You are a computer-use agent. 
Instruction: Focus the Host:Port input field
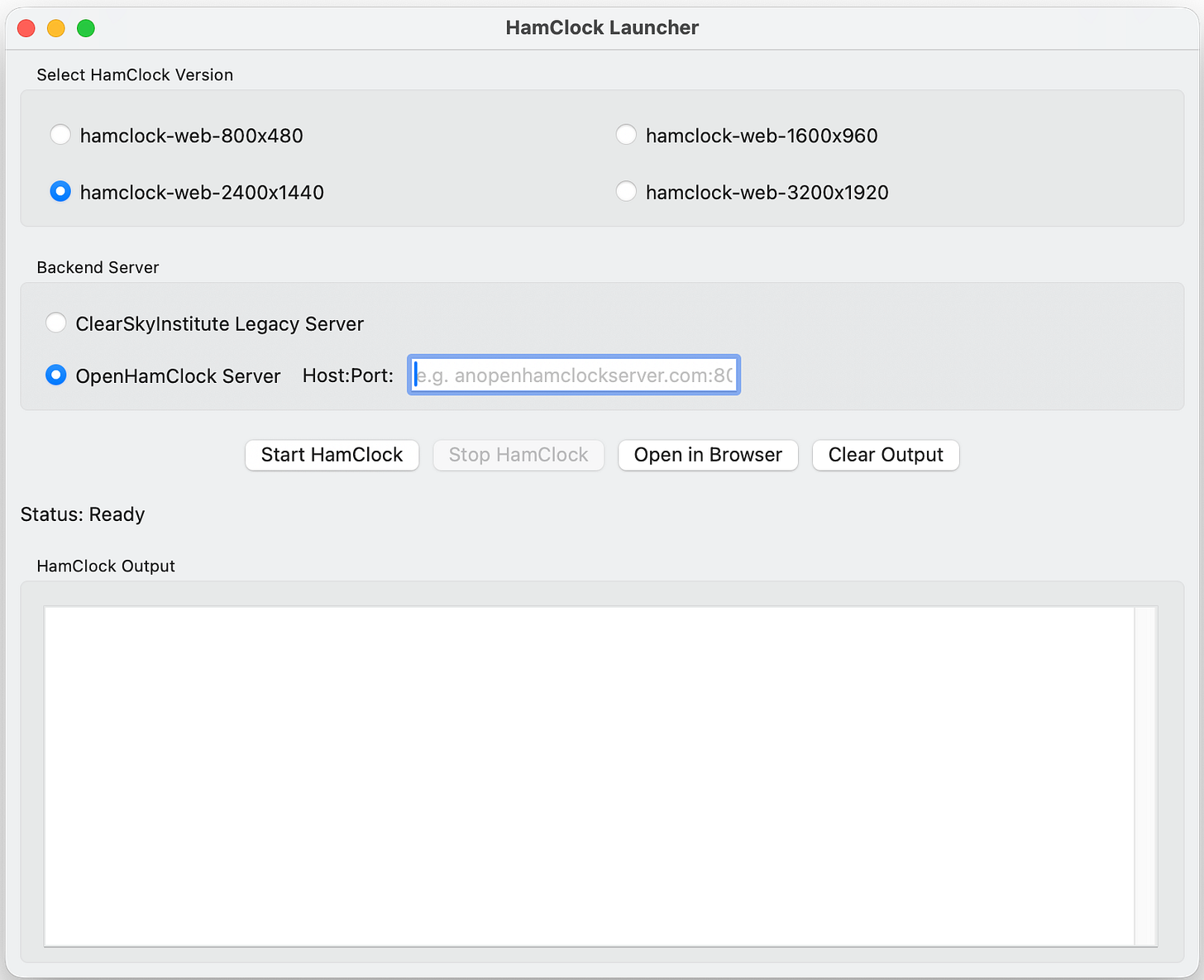(x=574, y=375)
